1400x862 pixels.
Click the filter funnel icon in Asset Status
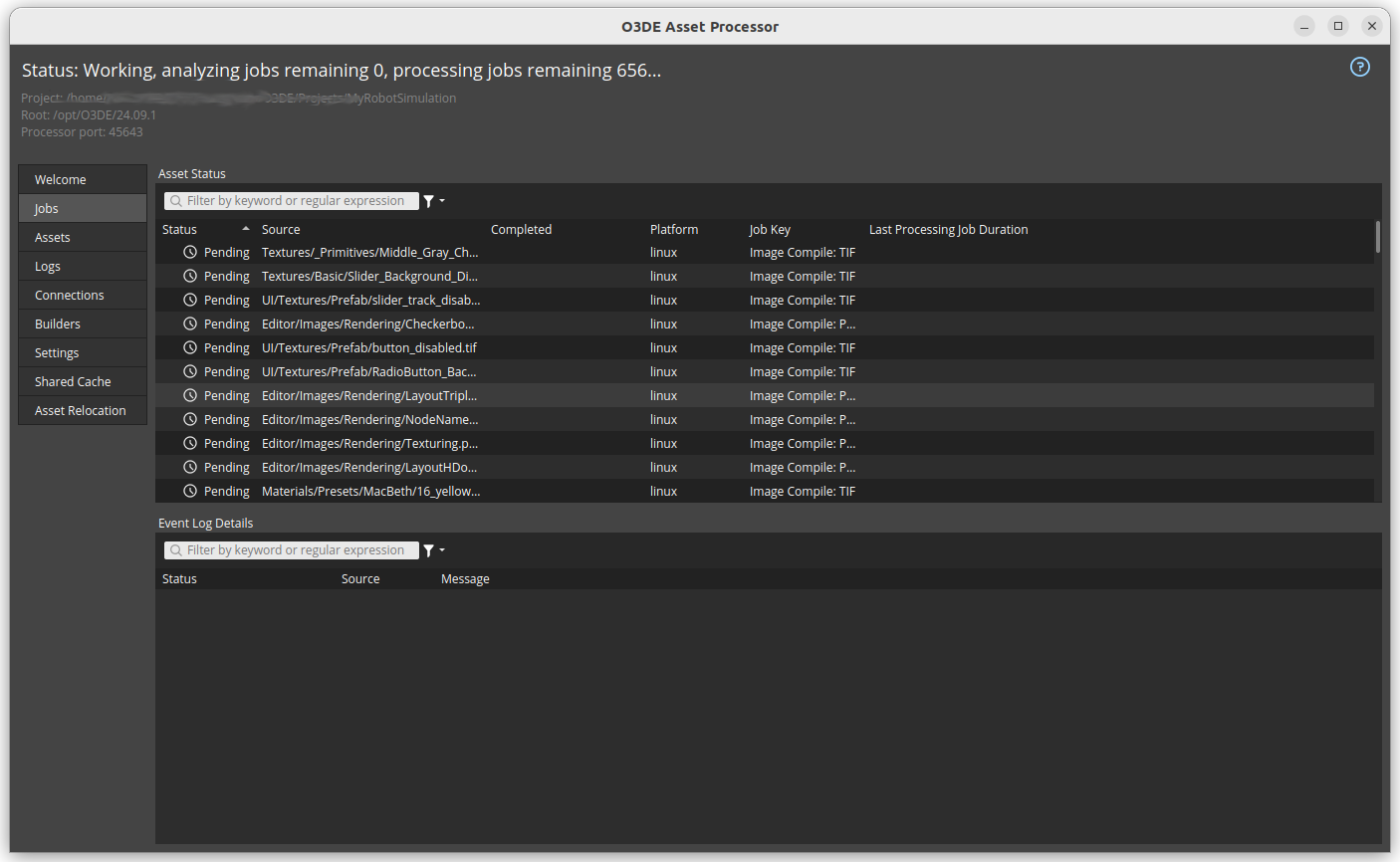tap(428, 201)
